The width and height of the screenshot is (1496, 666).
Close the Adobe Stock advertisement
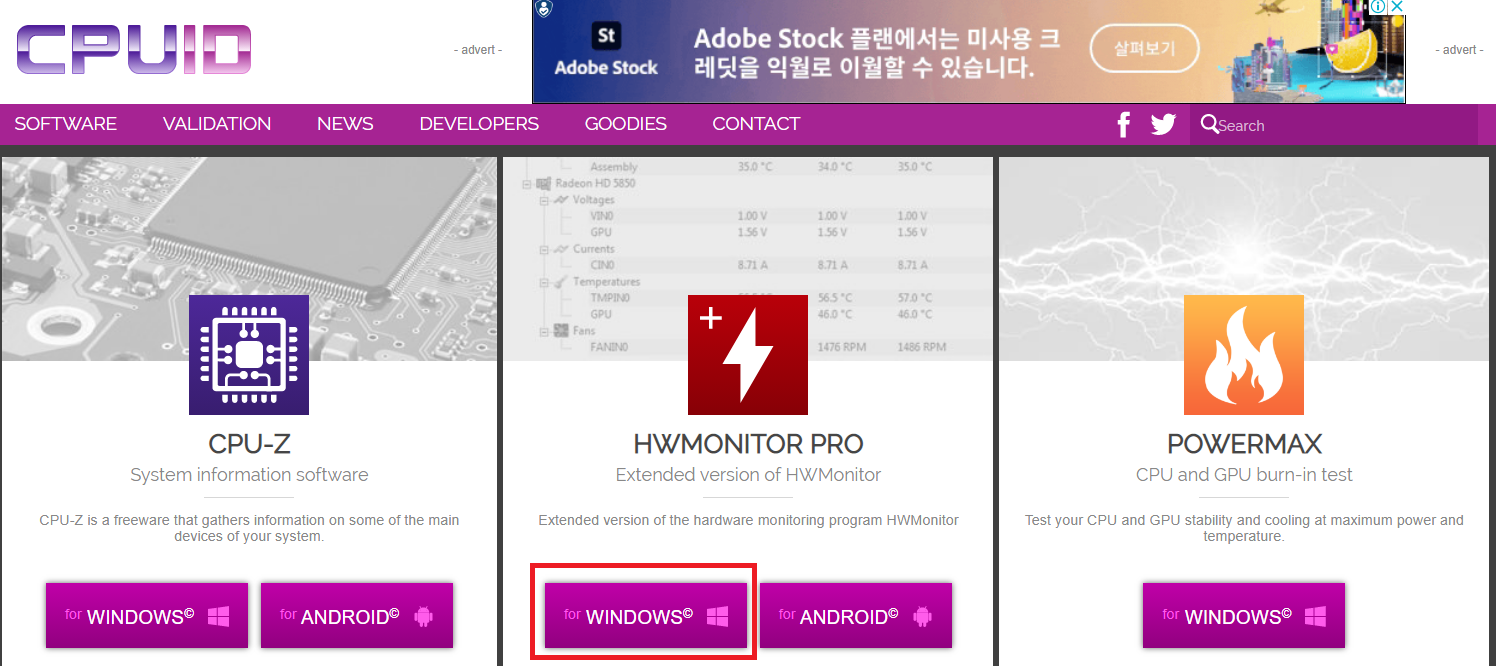coord(1397,7)
